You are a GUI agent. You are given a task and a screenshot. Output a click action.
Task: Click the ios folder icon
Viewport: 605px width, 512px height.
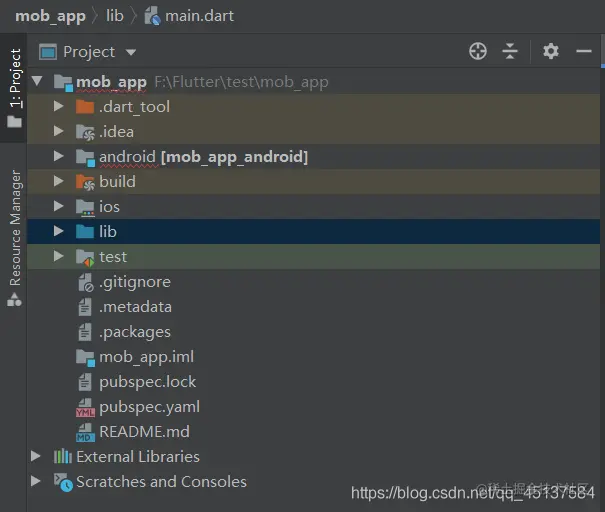[x=85, y=207]
